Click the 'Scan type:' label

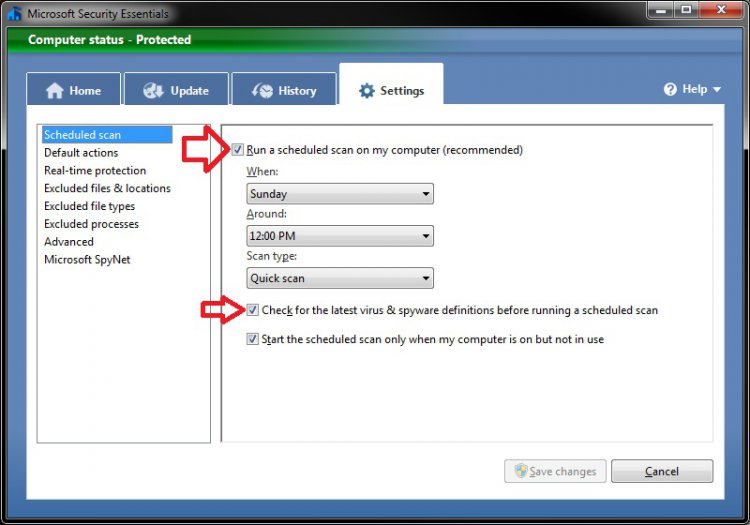pos(272,256)
